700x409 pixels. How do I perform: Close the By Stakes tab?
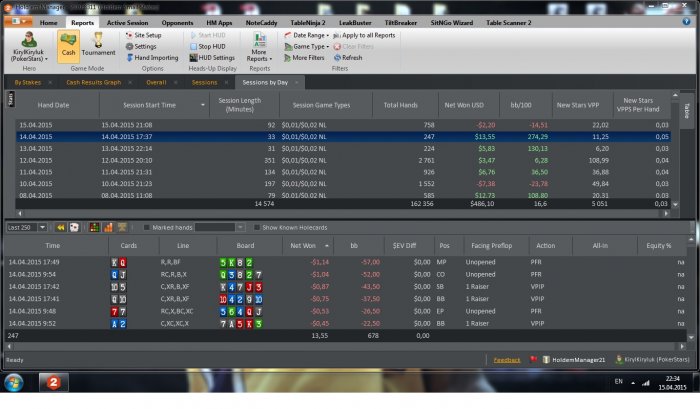50,82
